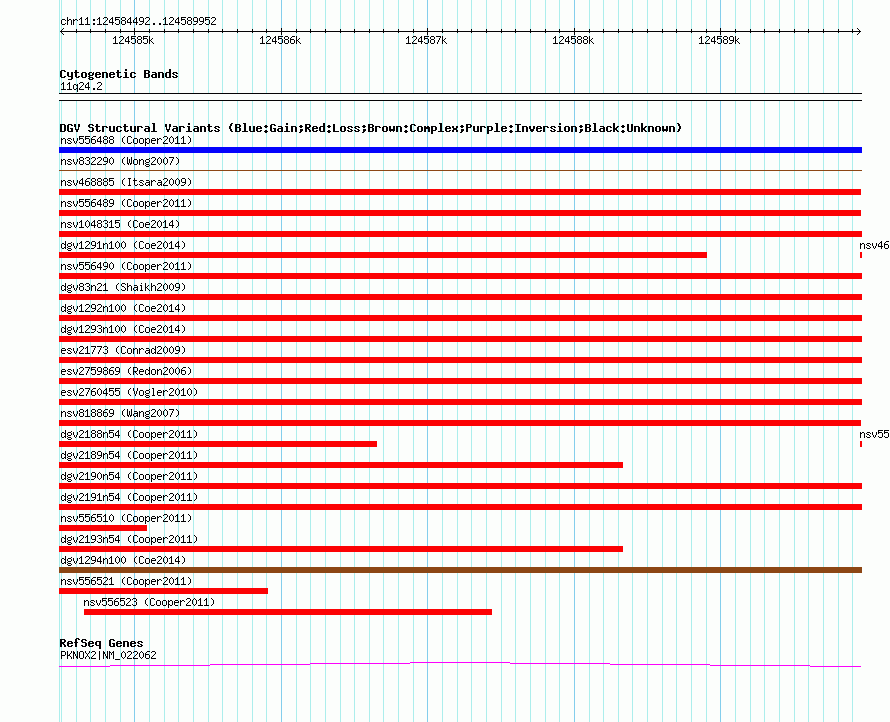
Task: Click the brown dgv1294n100 complex bar
Action: coord(460,570)
